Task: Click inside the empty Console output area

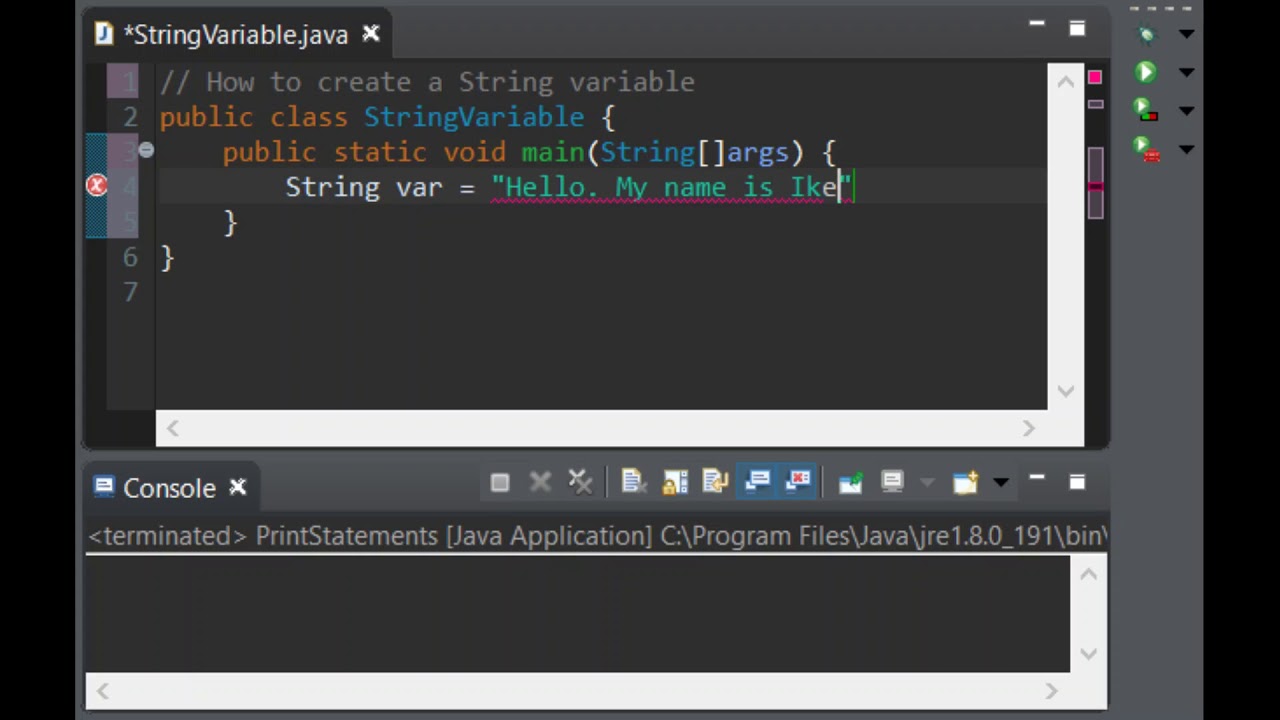Action: point(577,614)
